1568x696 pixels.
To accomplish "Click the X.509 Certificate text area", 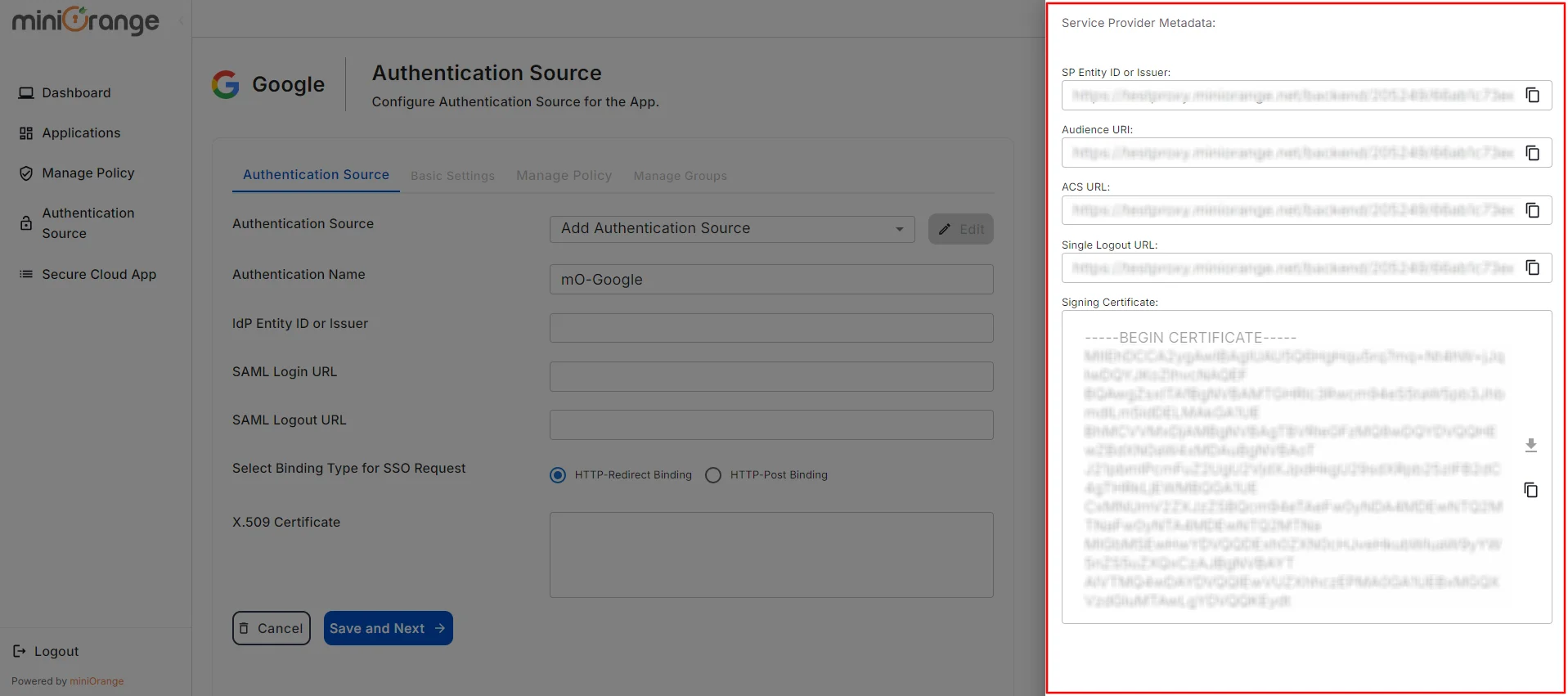I will pyautogui.click(x=771, y=555).
